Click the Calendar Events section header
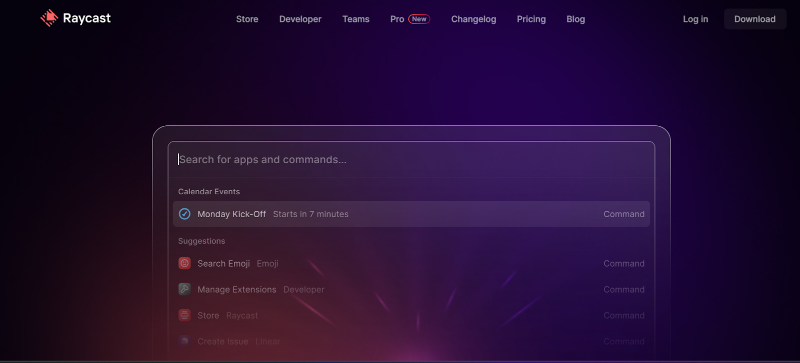The width and height of the screenshot is (800, 363). coord(209,191)
